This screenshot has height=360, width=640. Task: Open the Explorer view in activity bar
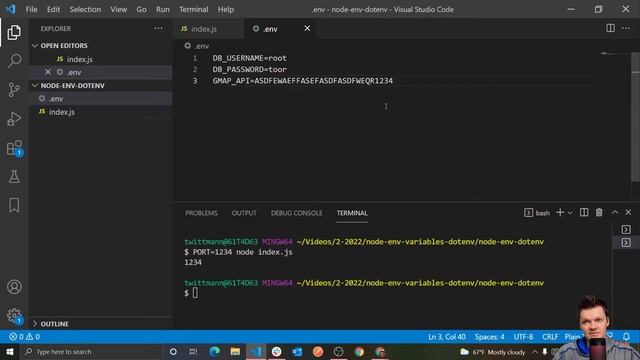pyautogui.click(x=14, y=32)
